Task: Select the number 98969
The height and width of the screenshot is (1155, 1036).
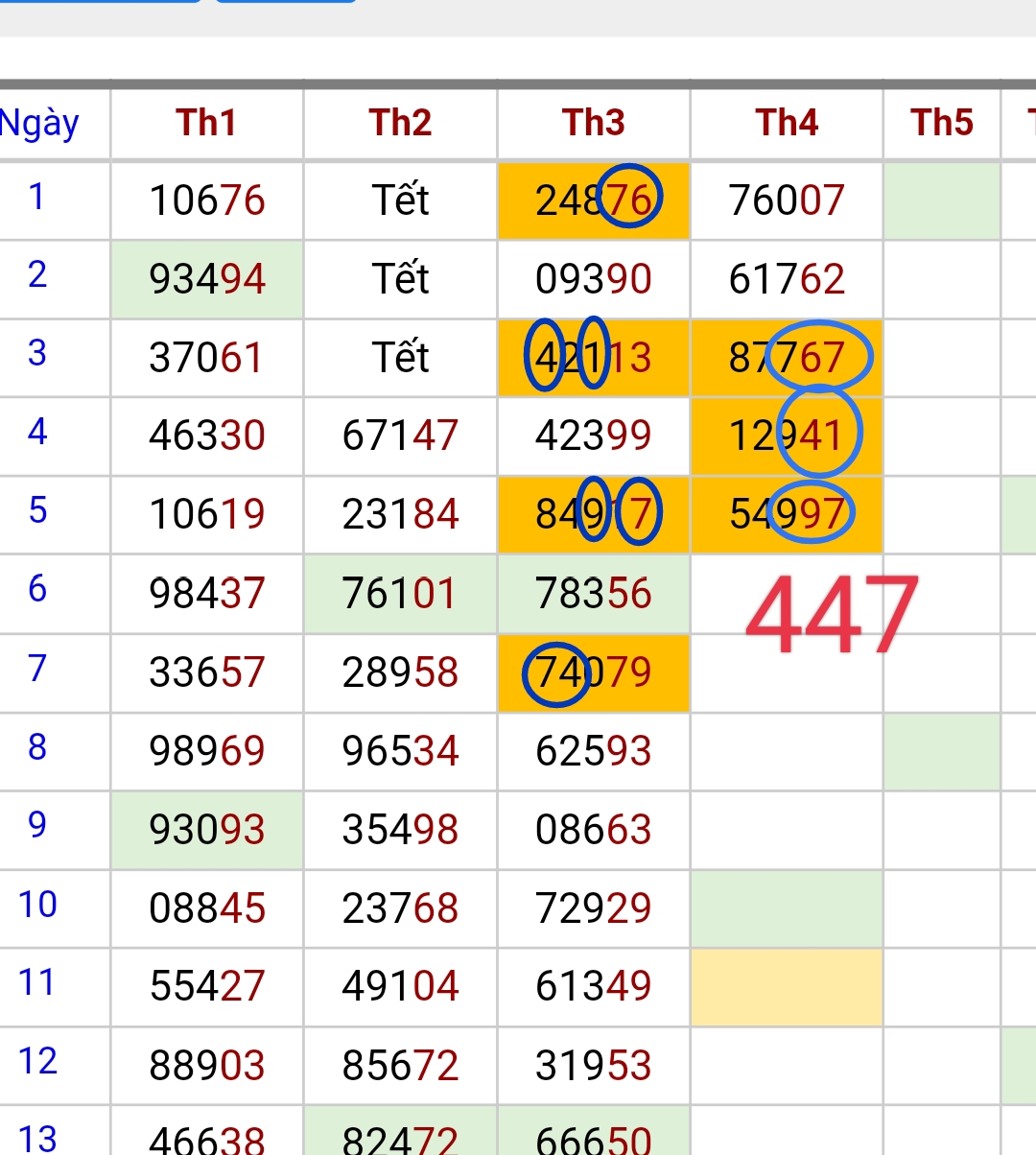Action: coord(207,751)
